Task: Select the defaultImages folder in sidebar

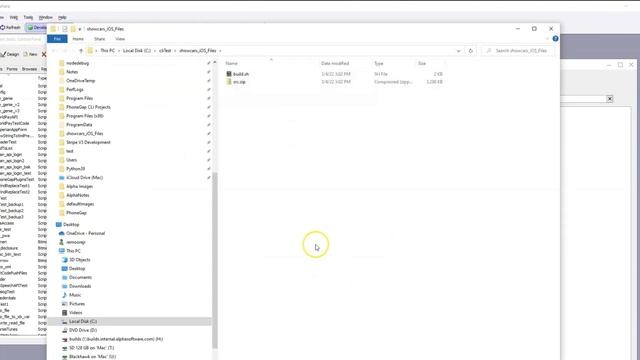Action: click(x=80, y=204)
